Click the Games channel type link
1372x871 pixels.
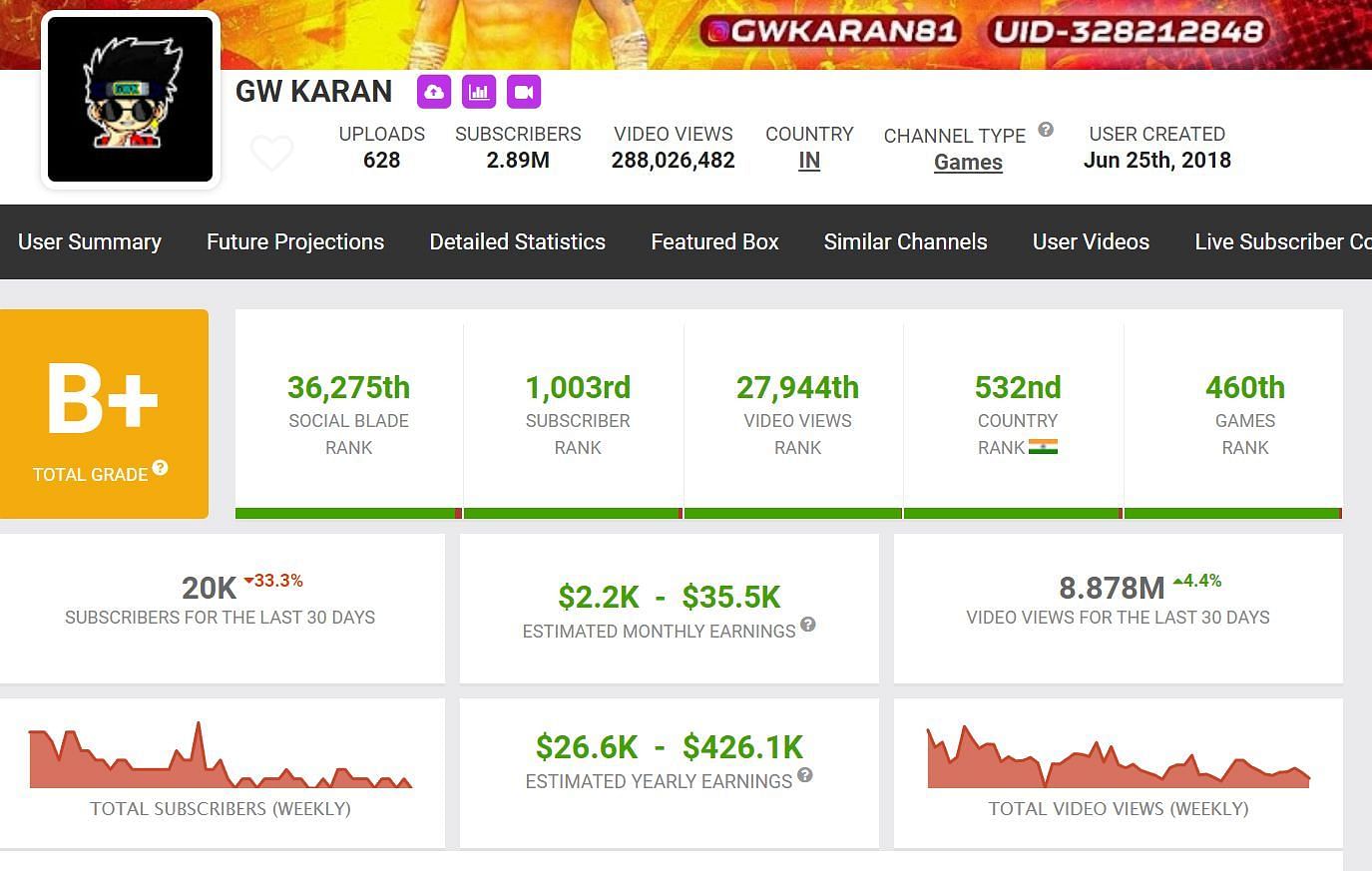[968, 163]
